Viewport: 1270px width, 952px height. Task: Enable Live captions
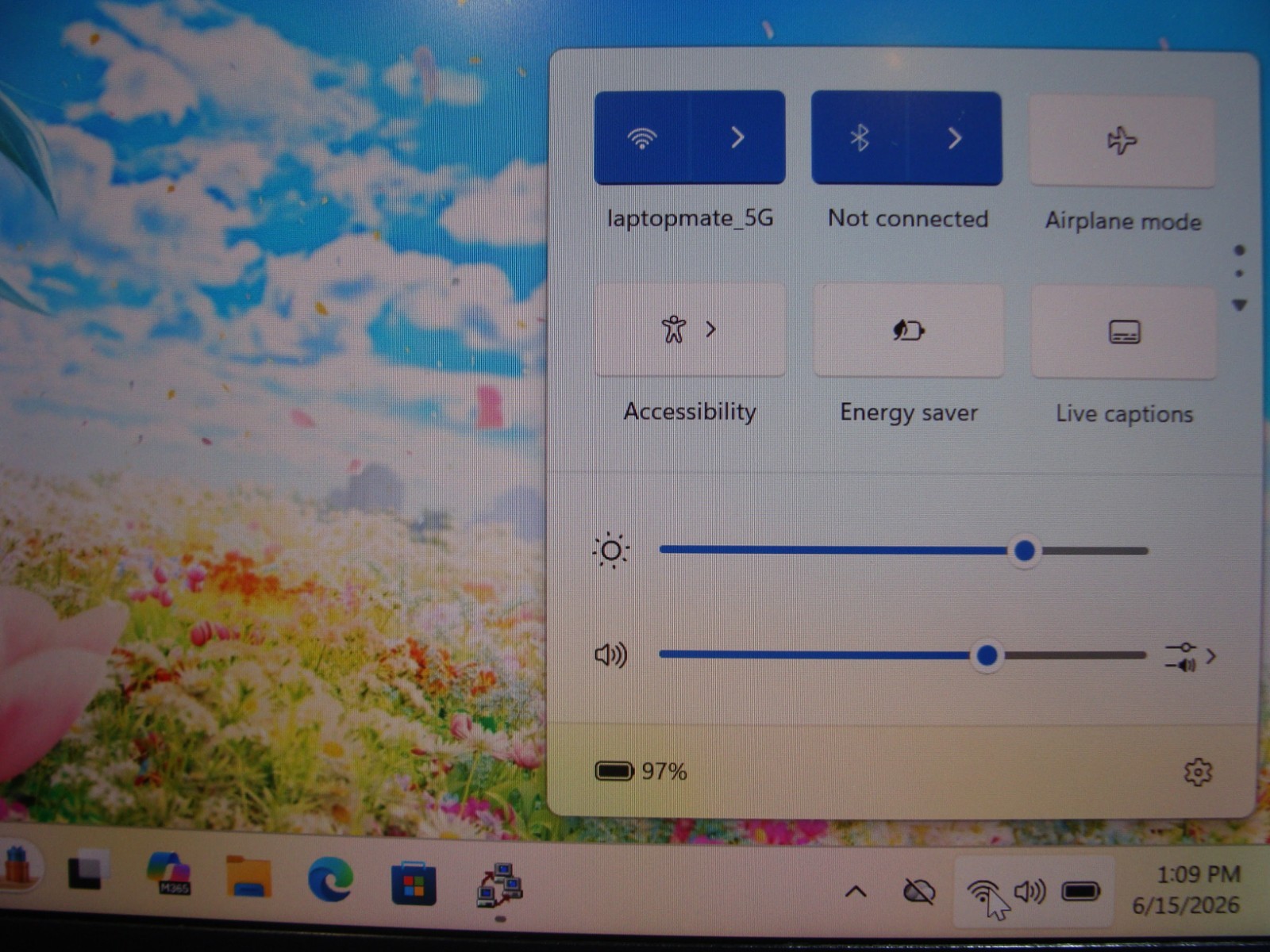pyautogui.click(x=1124, y=332)
